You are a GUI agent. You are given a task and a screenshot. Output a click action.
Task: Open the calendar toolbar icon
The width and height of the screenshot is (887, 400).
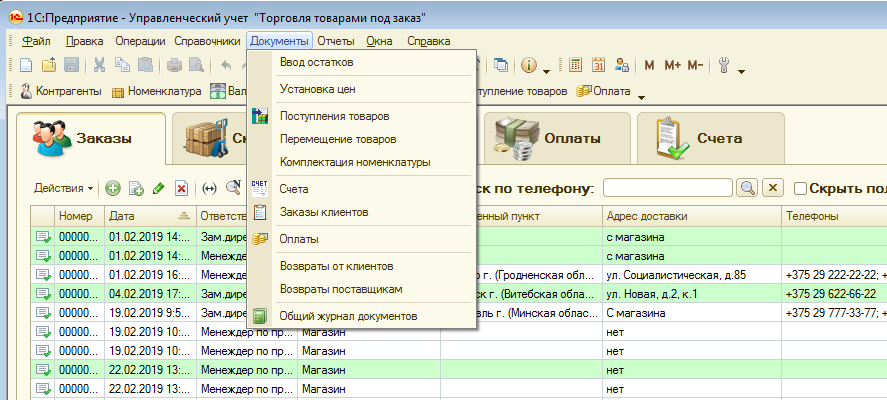pos(599,66)
